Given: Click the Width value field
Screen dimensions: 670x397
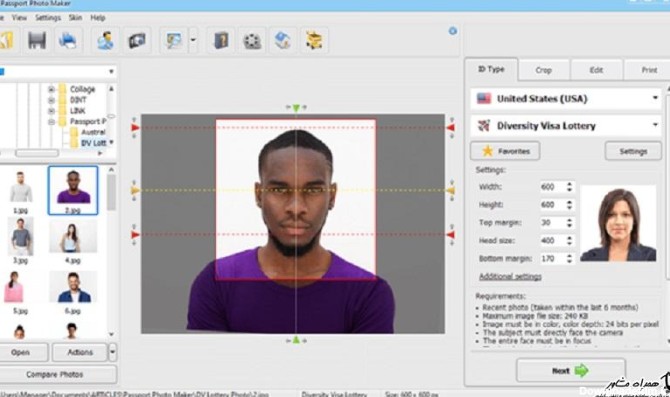Looking at the screenshot, I should tap(552, 187).
